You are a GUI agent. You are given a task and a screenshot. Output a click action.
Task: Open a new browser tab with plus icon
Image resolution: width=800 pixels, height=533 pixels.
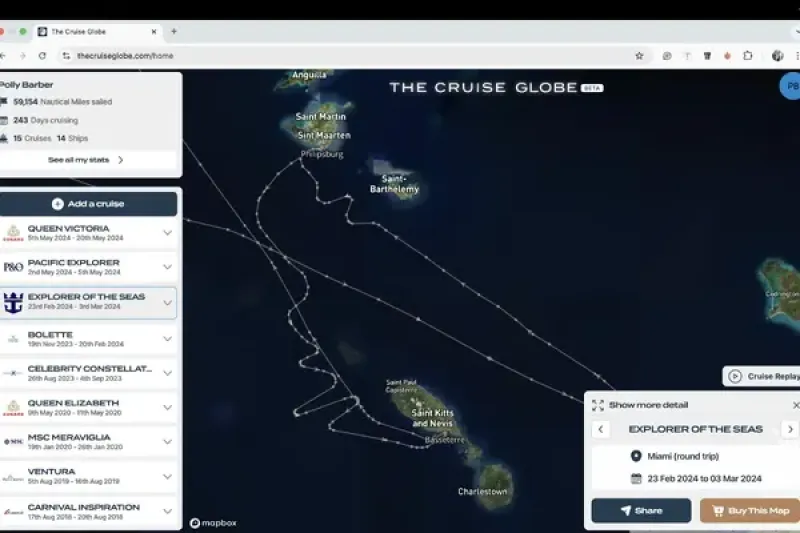[x=174, y=31]
